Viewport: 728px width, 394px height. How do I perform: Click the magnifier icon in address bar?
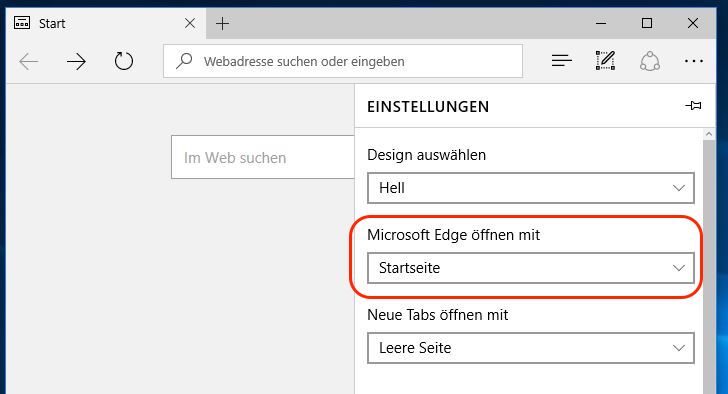tap(184, 61)
